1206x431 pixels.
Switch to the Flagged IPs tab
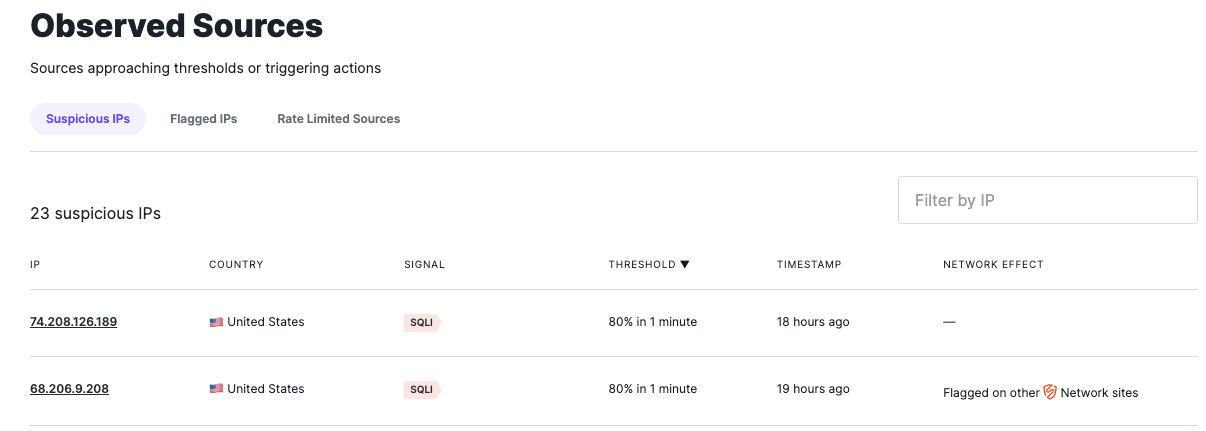(204, 119)
